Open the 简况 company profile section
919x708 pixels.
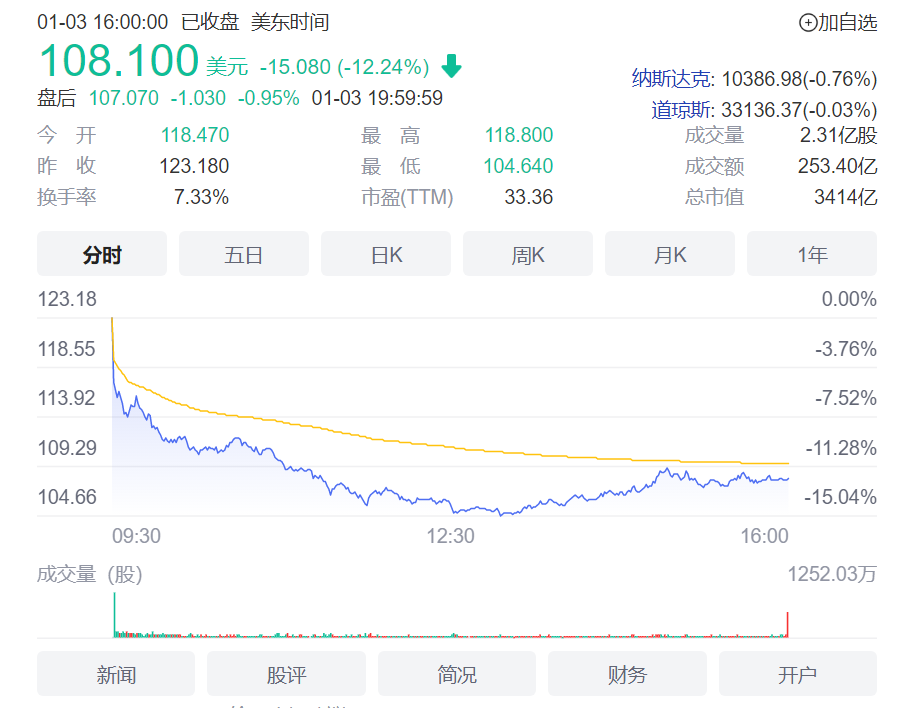455,674
